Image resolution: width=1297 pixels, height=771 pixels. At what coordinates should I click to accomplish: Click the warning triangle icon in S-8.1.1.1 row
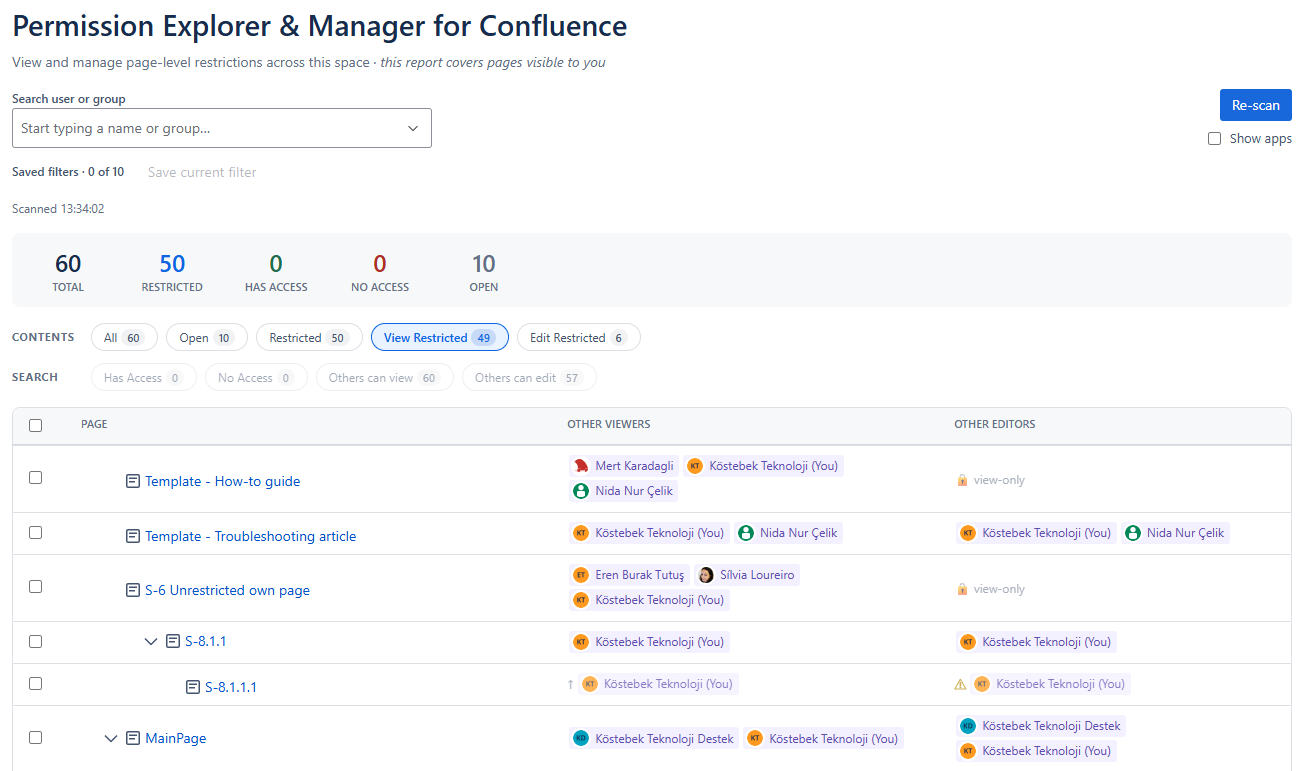click(961, 684)
